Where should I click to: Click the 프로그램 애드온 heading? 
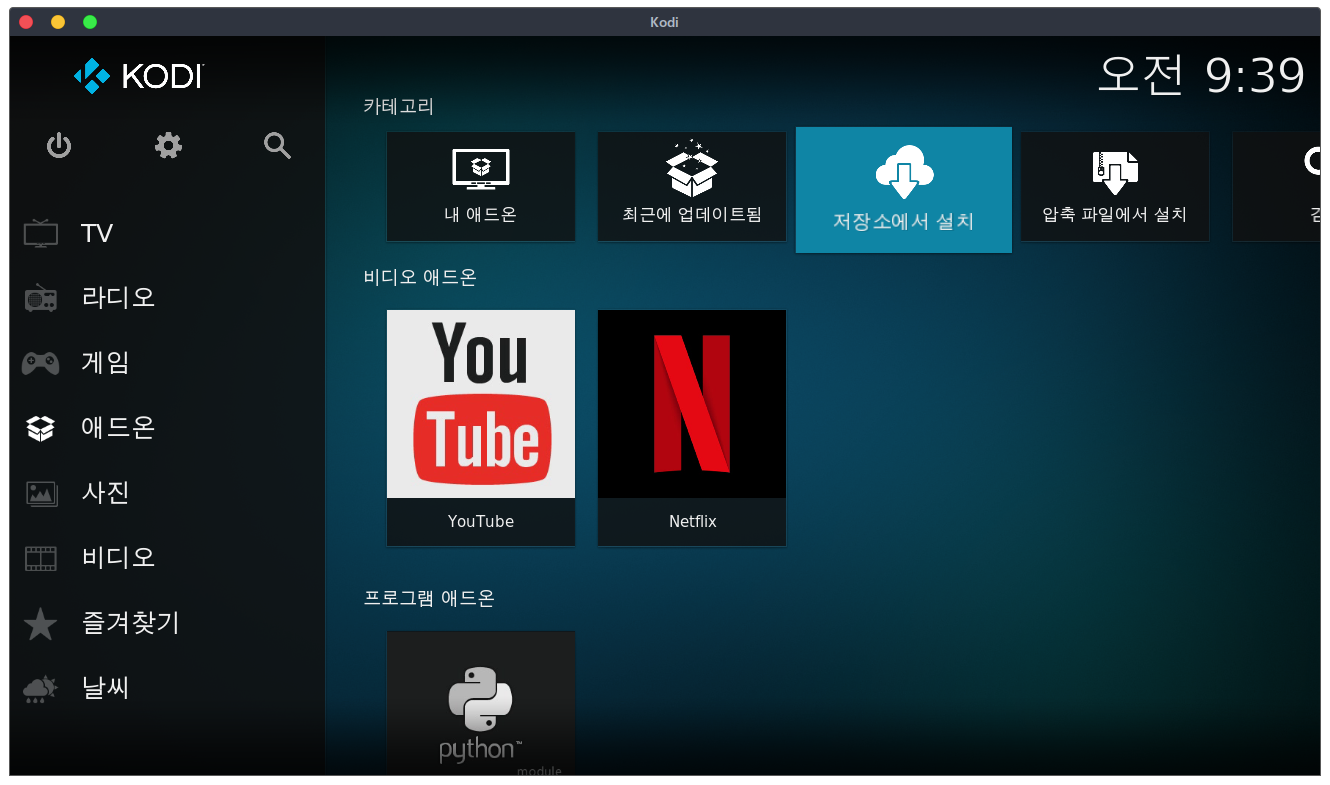pos(429,598)
